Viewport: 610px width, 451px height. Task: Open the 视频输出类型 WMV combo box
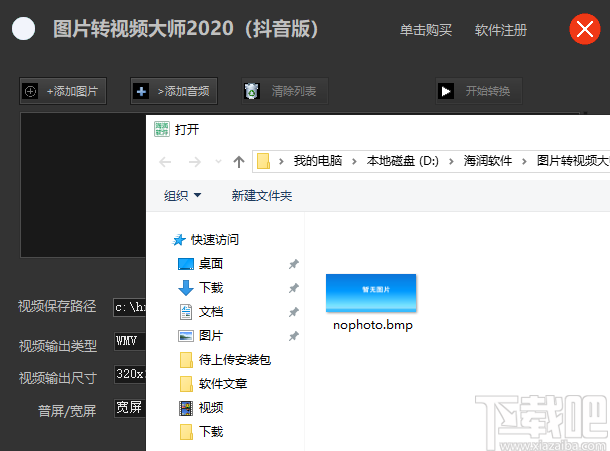coord(130,341)
